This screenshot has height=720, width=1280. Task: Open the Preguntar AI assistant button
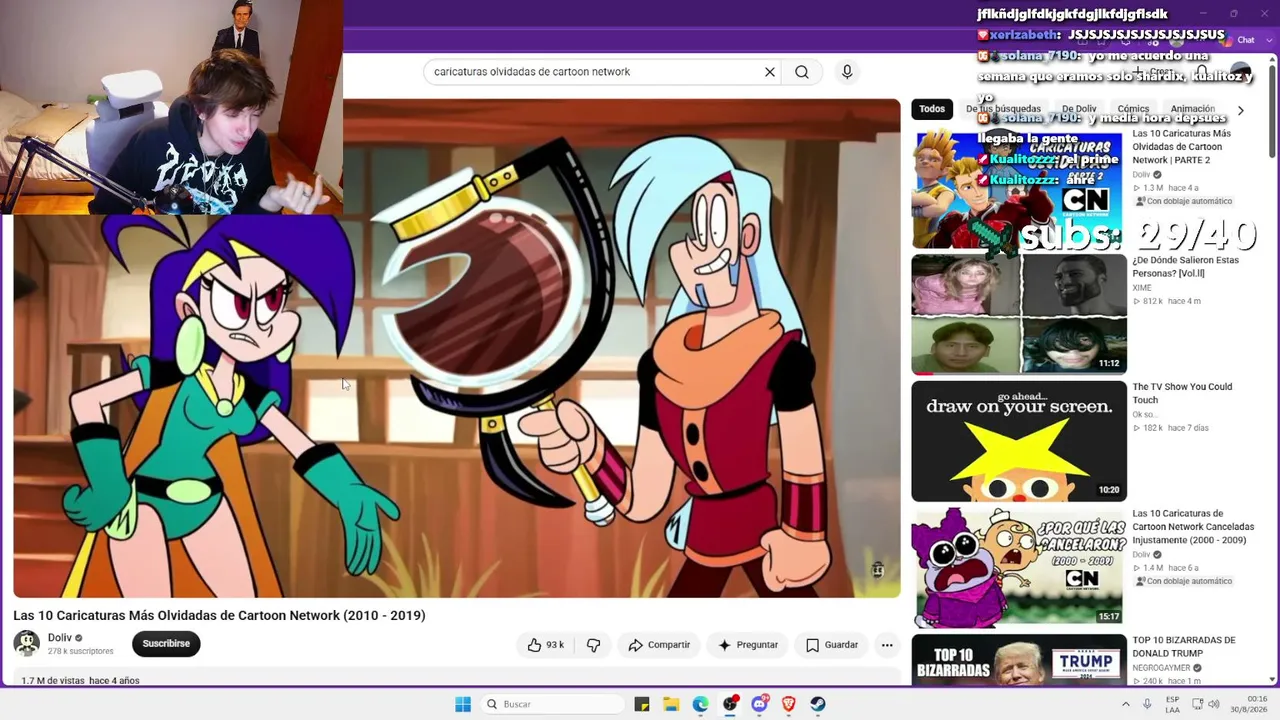[x=748, y=645]
